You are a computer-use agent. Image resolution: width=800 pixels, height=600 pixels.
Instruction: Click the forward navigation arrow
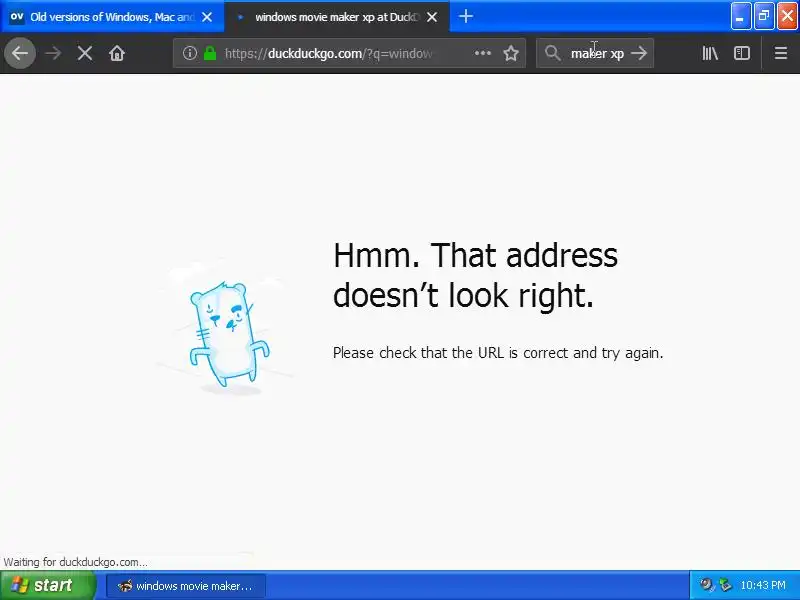53,53
